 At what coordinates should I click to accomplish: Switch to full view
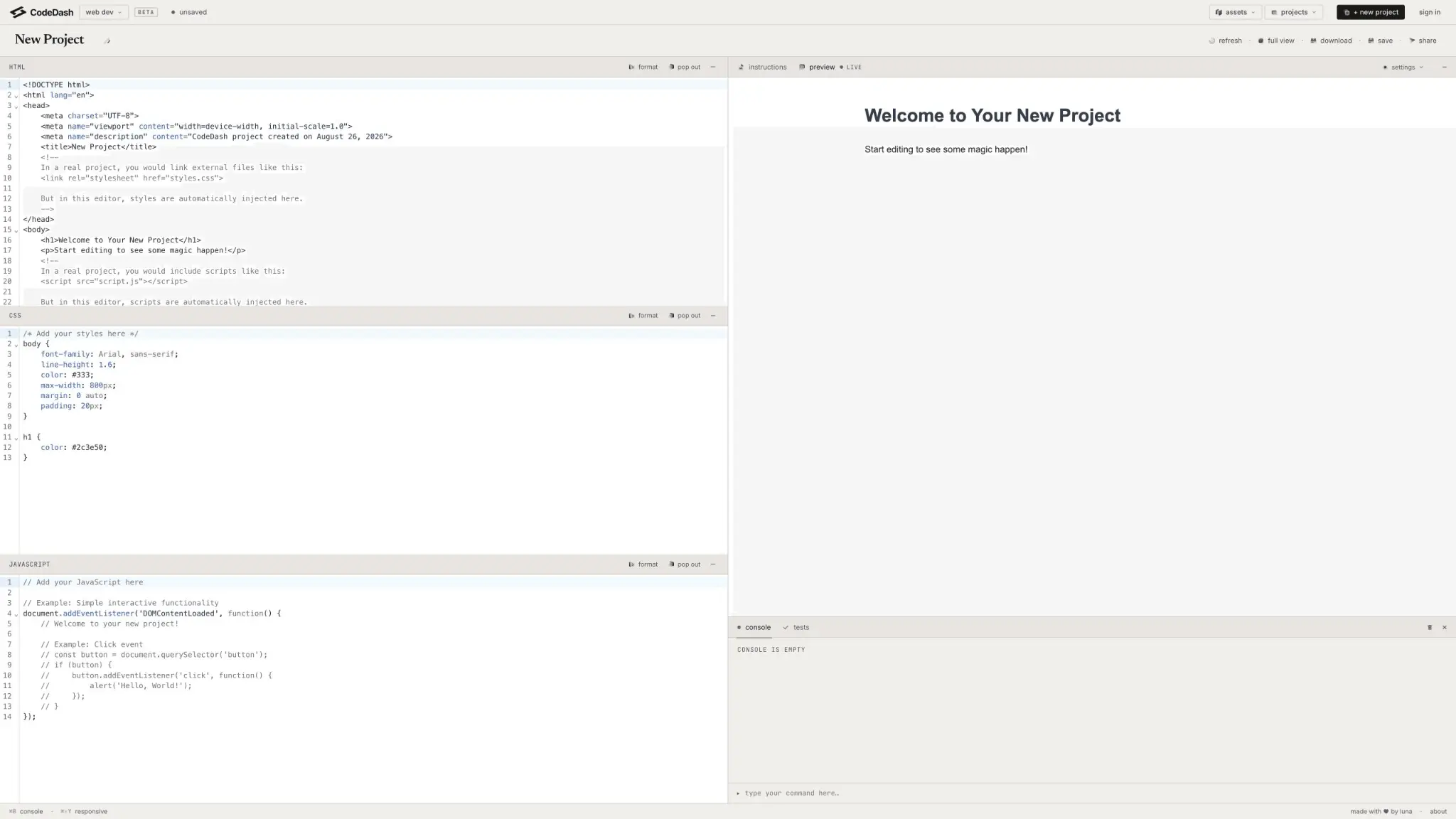(x=1276, y=41)
